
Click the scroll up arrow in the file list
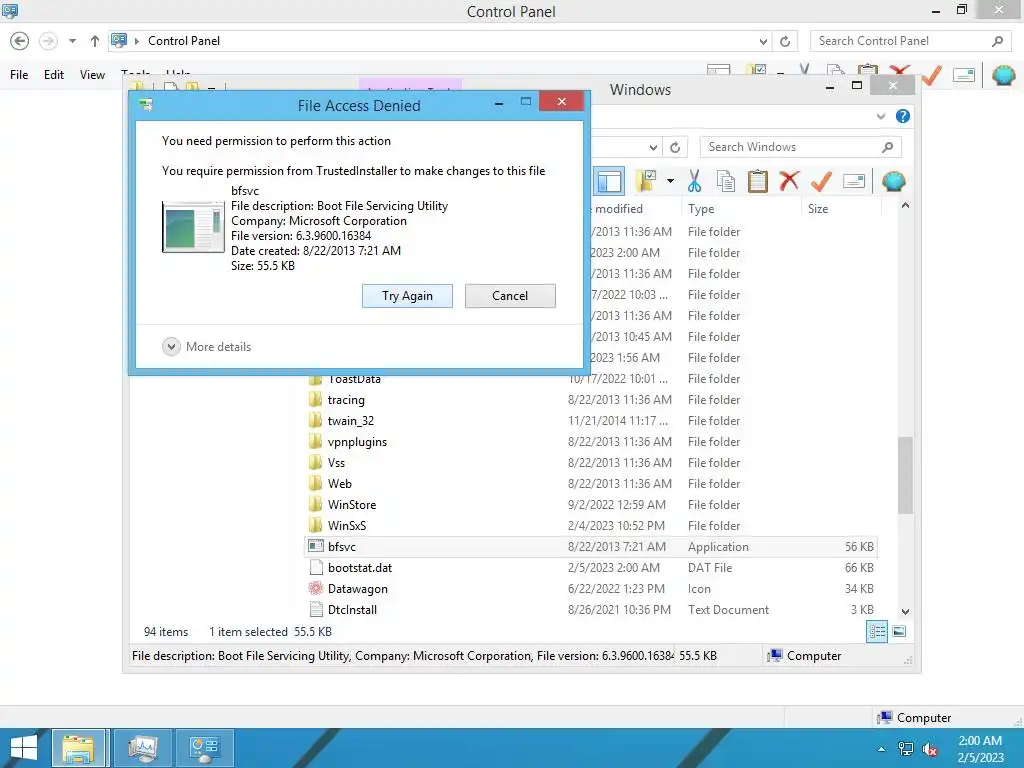905,205
